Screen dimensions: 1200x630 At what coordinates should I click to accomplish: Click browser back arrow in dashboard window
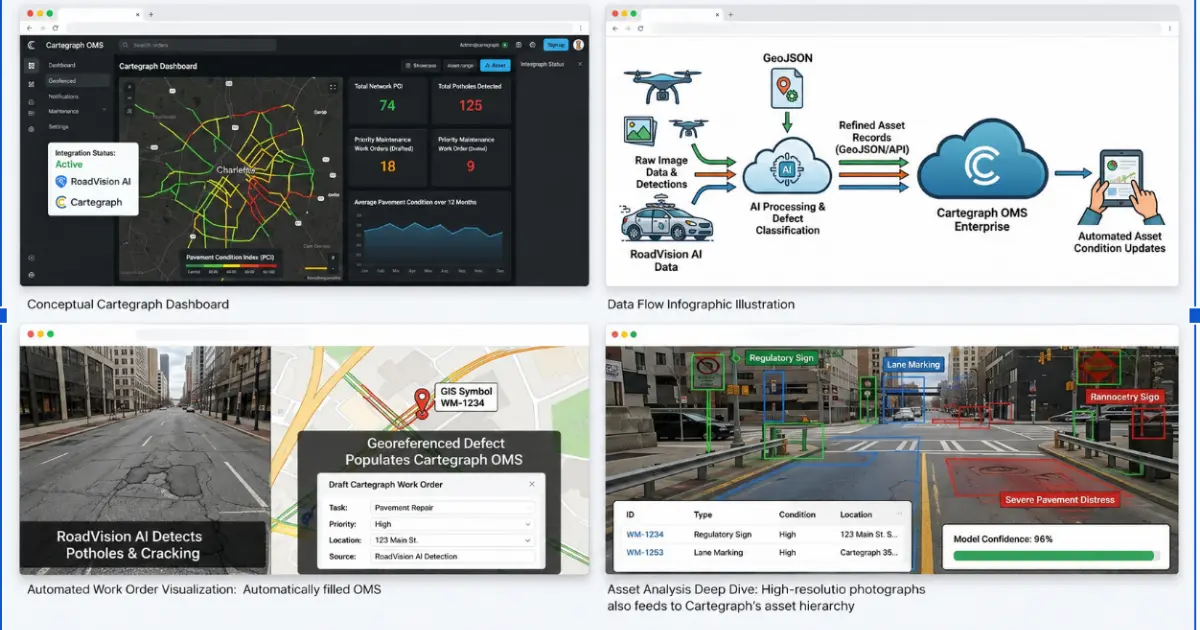[x=29, y=28]
